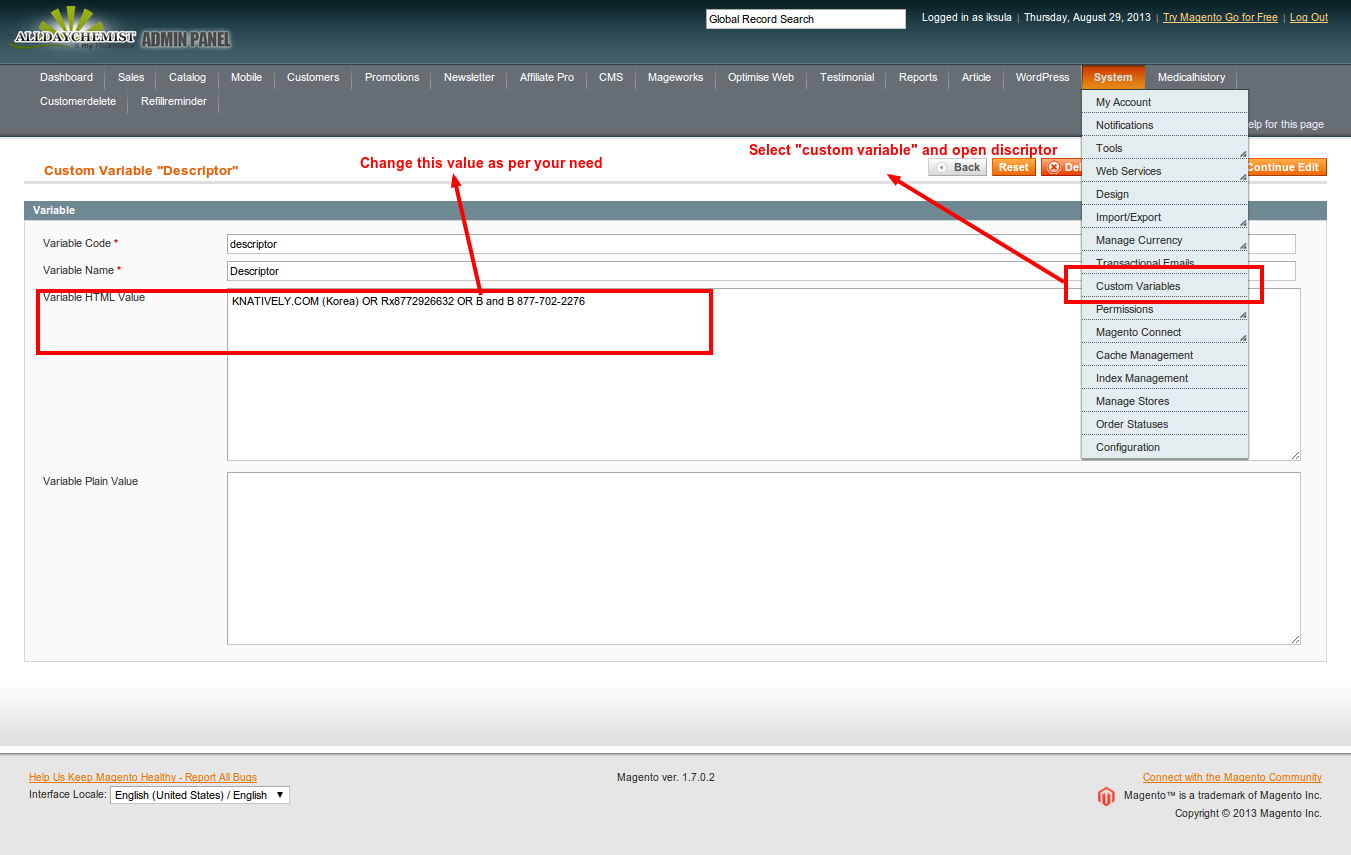The height and width of the screenshot is (855, 1351).
Task: Expand the Permissions submenu
Action: (1164, 309)
